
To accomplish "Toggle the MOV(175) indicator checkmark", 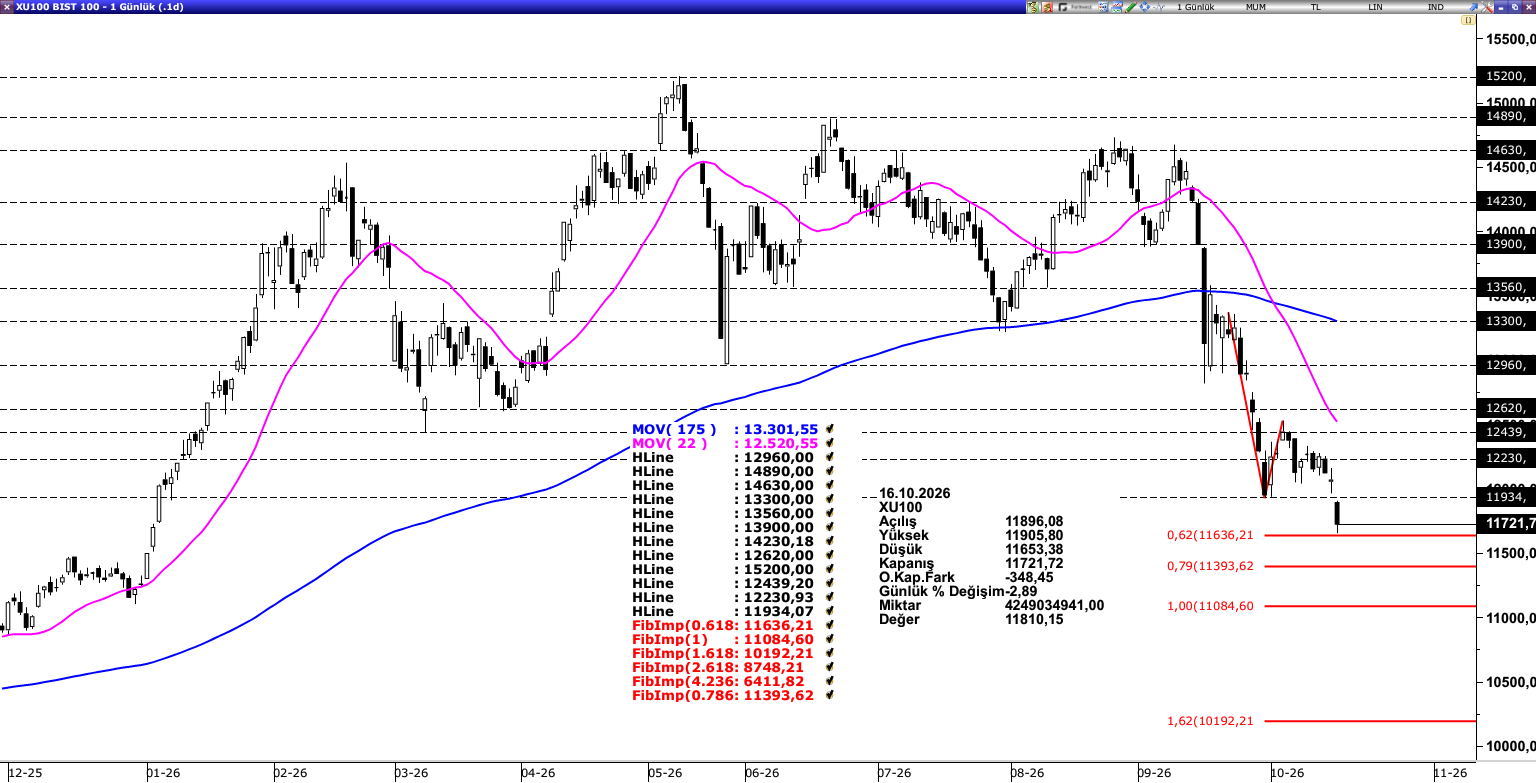I will [830, 429].
